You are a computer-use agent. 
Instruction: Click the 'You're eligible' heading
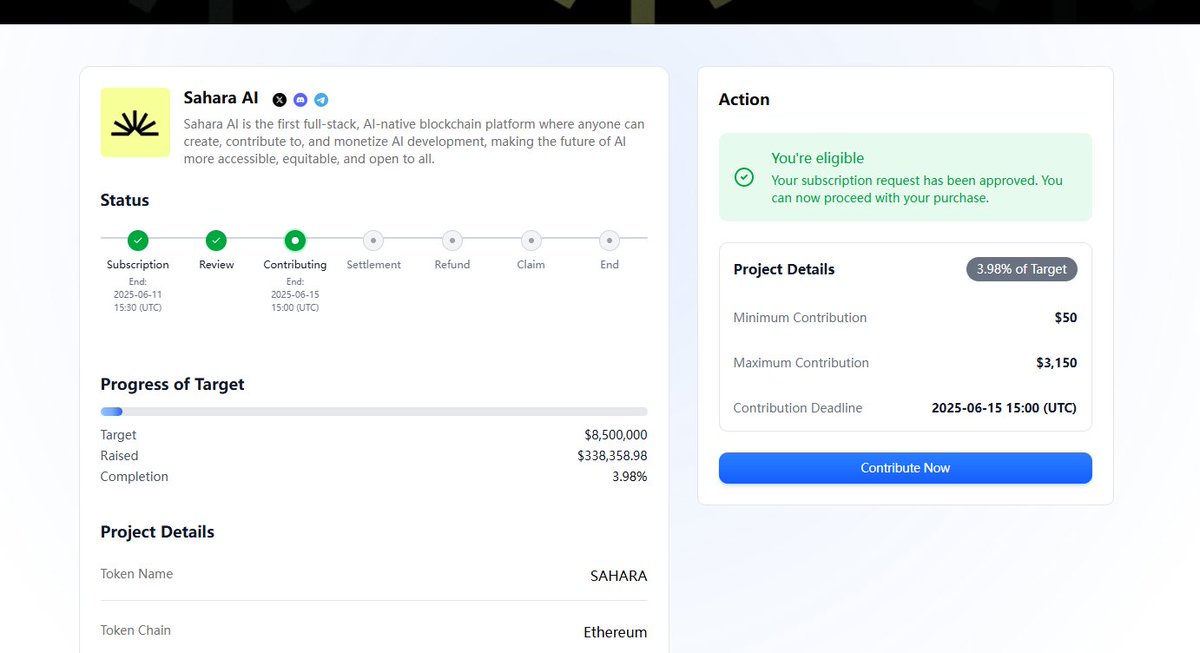click(x=818, y=158)
